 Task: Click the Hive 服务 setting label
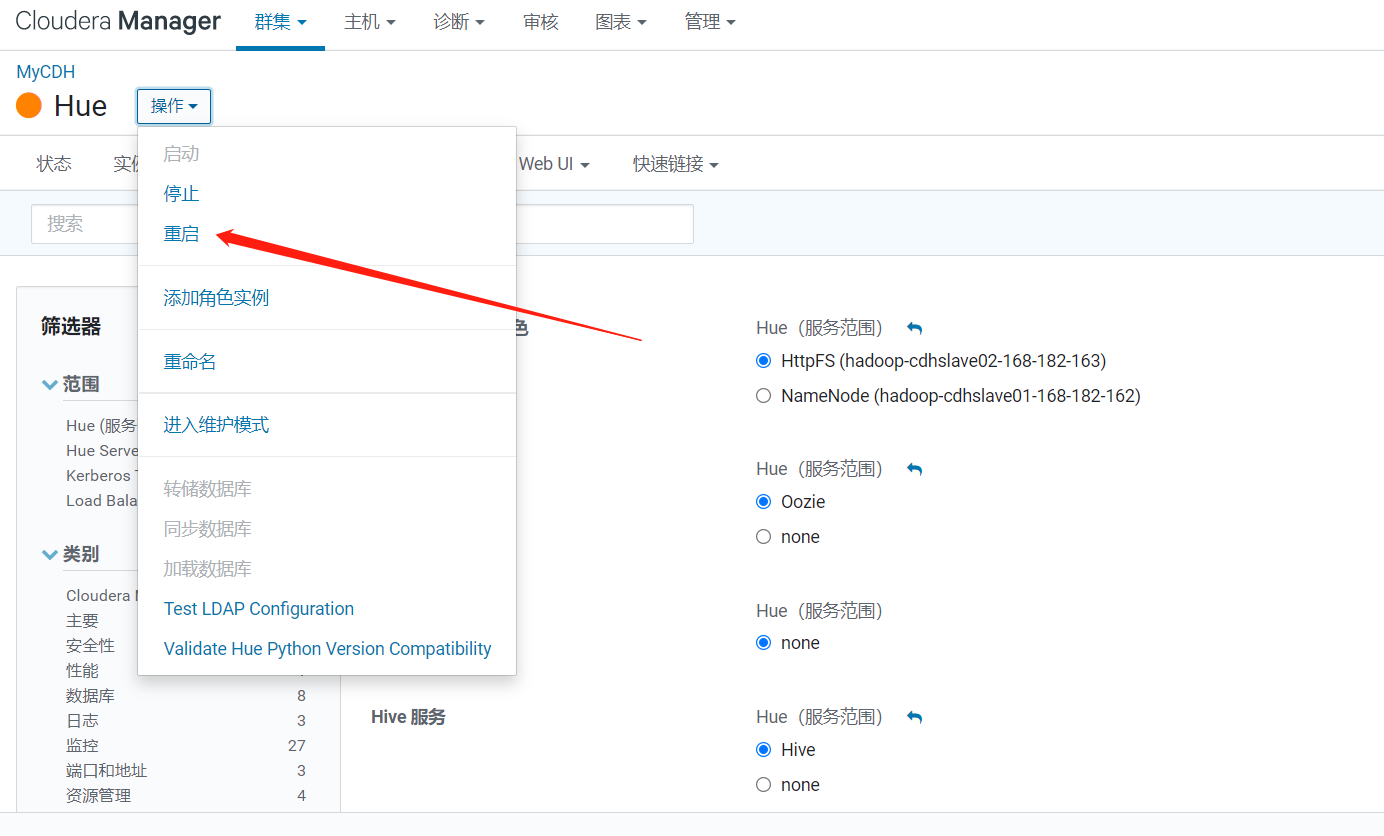click(408, 717)
